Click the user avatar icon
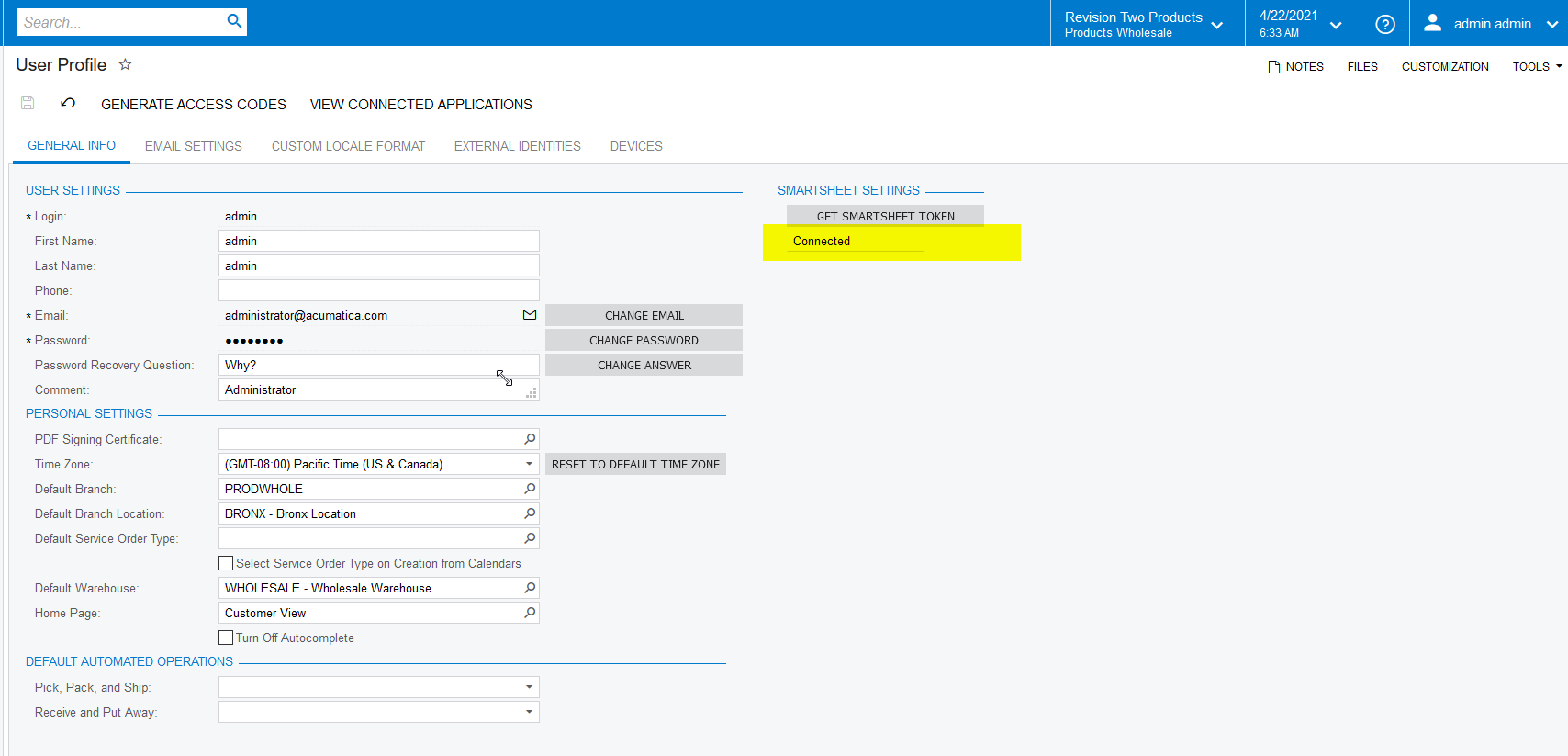This screenshot has height=756, width=1568. 1432,23
